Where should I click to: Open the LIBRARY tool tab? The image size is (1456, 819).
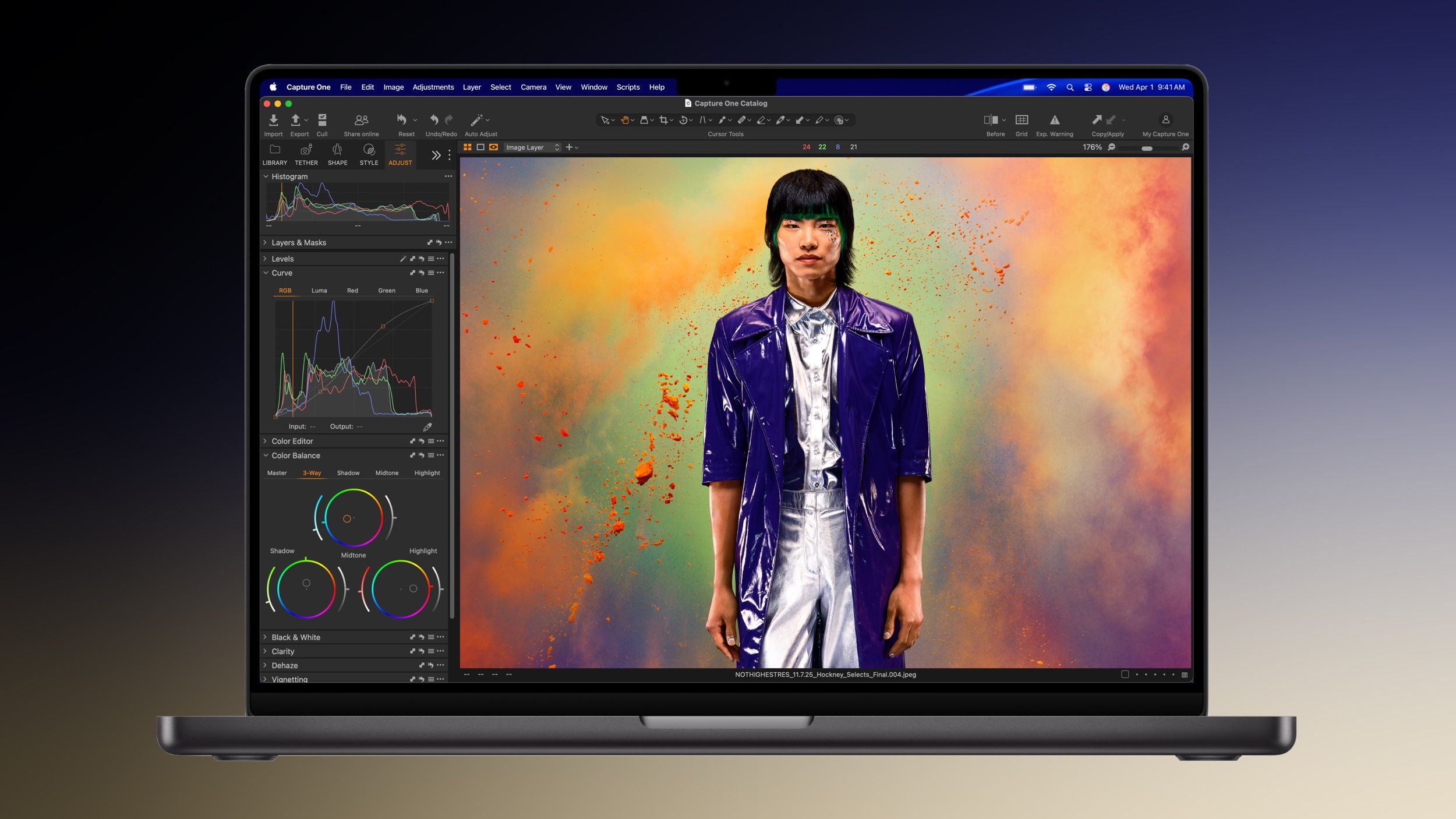click(x=275, y=155)
